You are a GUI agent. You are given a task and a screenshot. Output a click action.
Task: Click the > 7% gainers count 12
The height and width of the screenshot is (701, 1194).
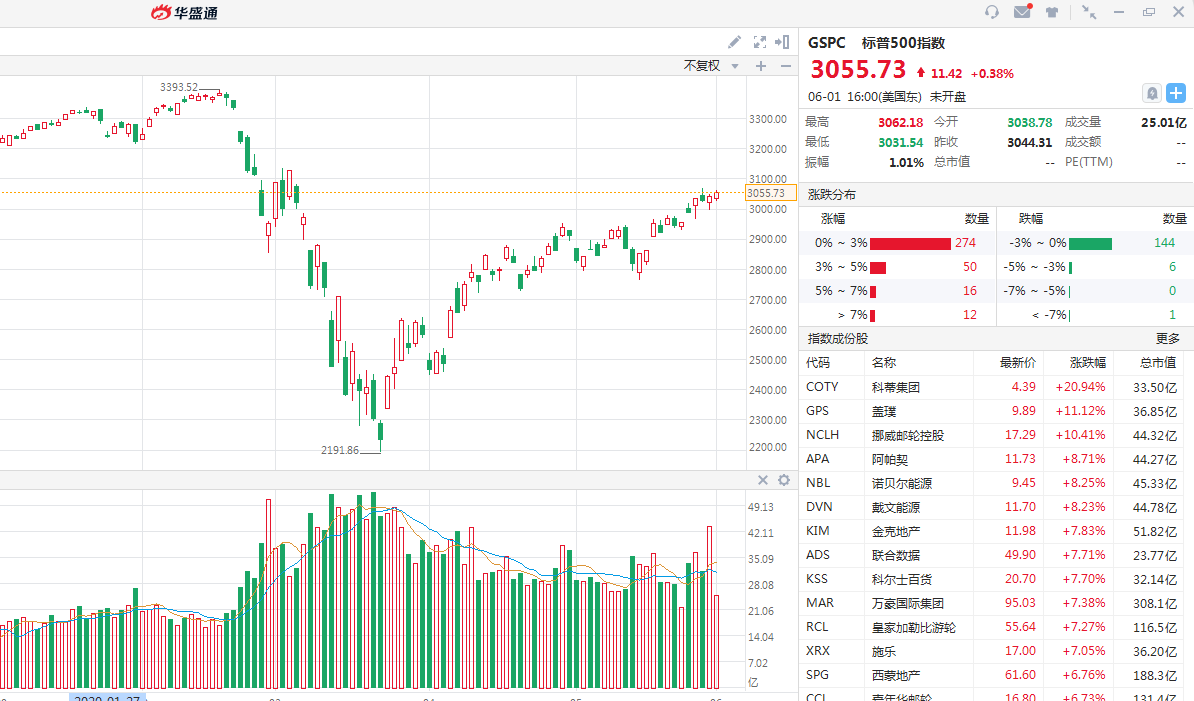tap(969, 315)
